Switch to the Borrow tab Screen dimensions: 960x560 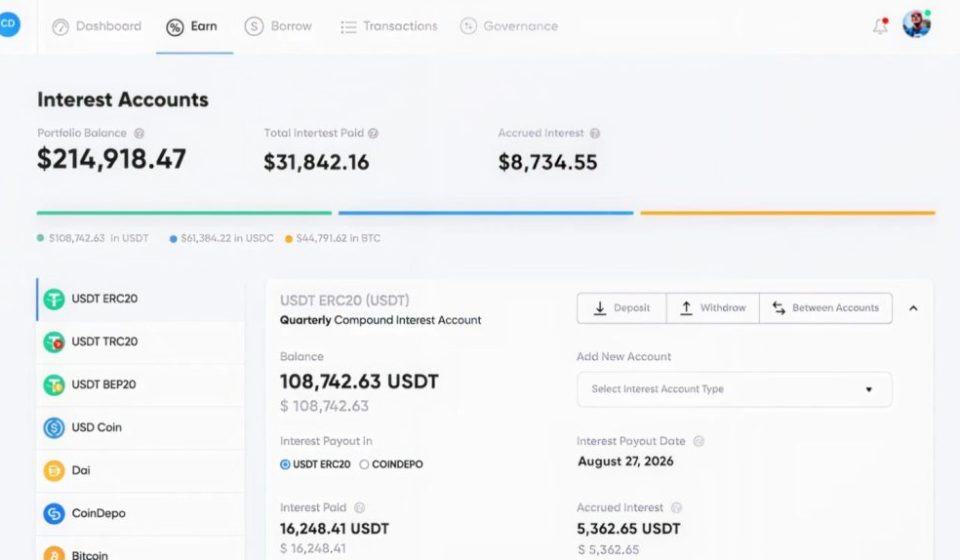pyautogui.click(x=279, y=26)
